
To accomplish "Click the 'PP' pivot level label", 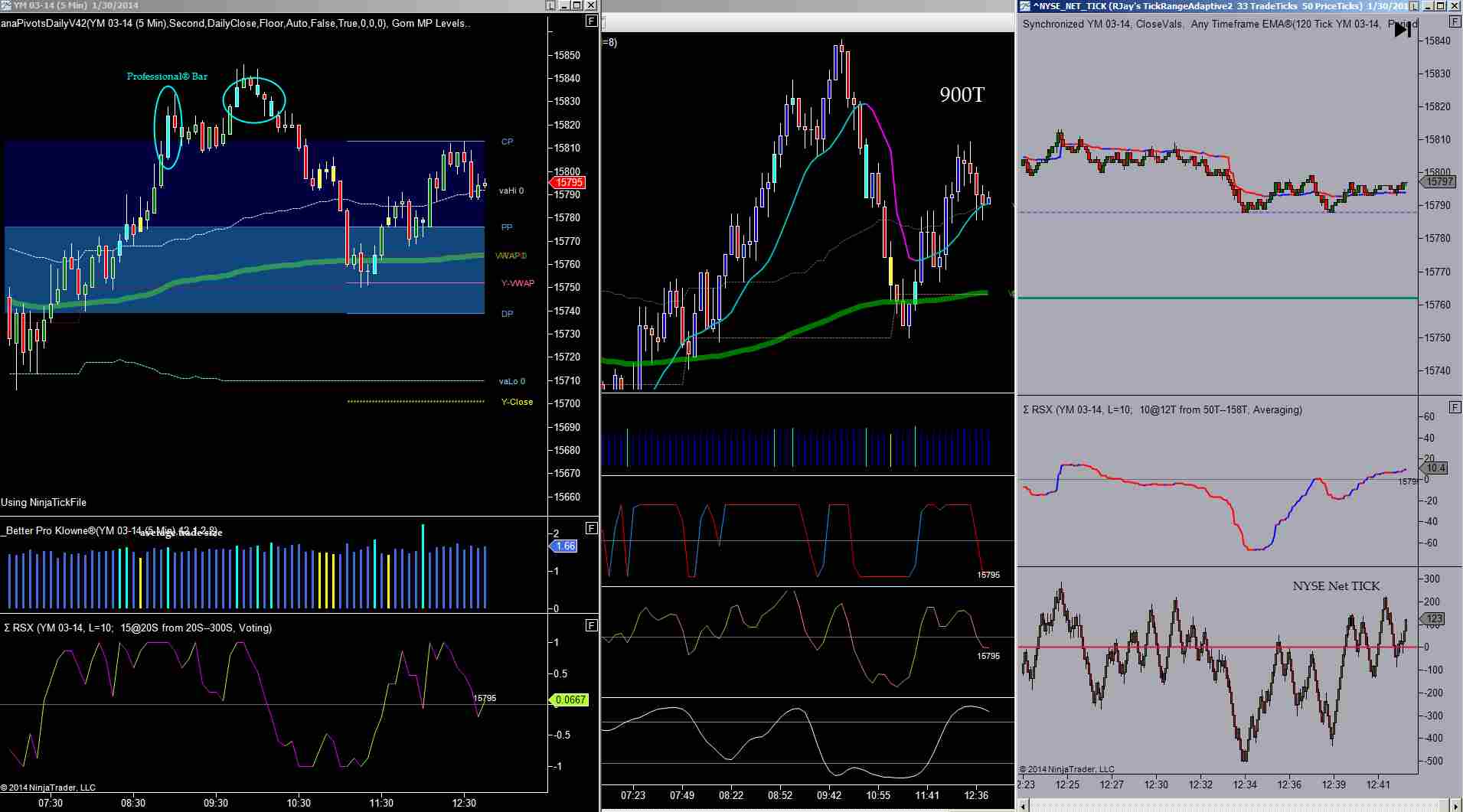I will point(507,227).
